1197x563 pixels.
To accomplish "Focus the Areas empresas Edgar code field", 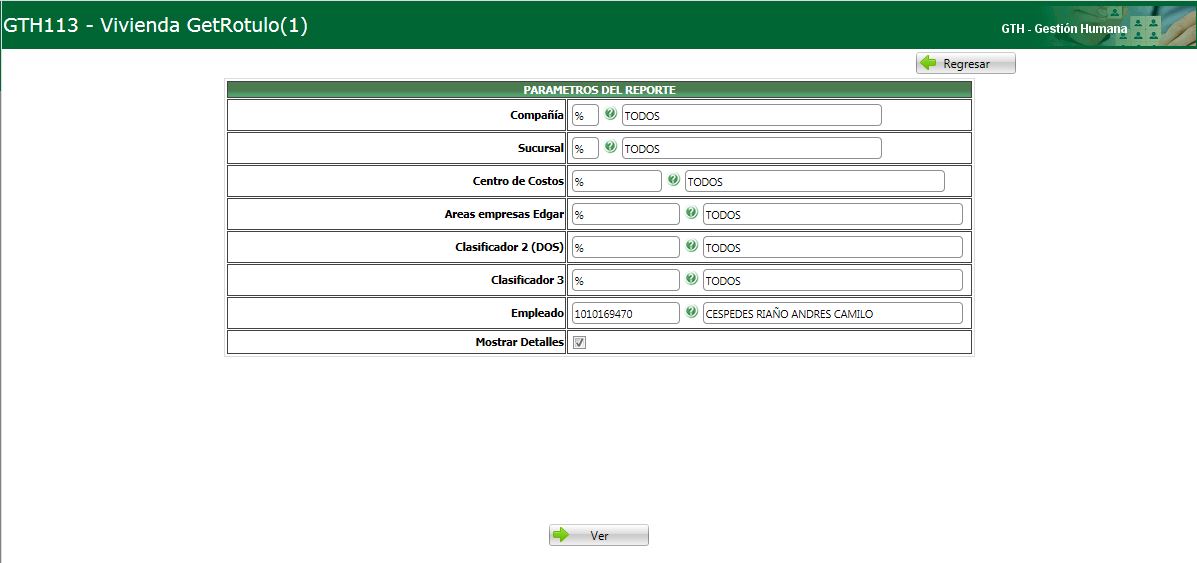I will point(626,214).
